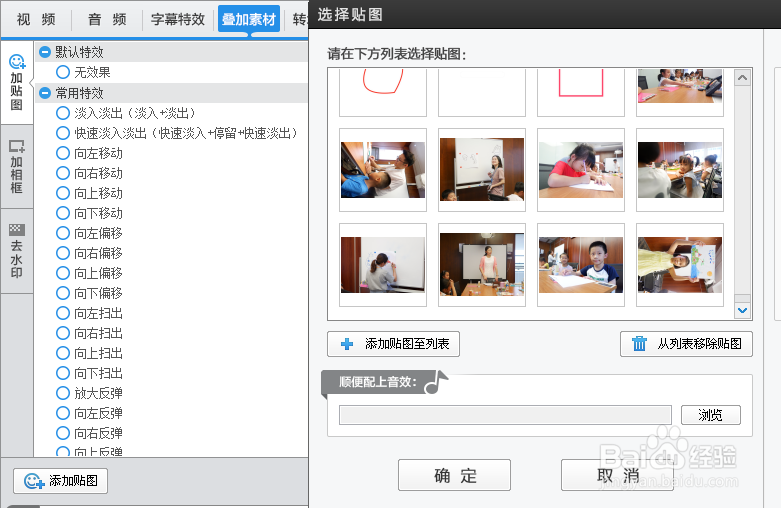Screen dimensions: 781x508
Task: Select the 无效果 radio option
Action: 63,72
